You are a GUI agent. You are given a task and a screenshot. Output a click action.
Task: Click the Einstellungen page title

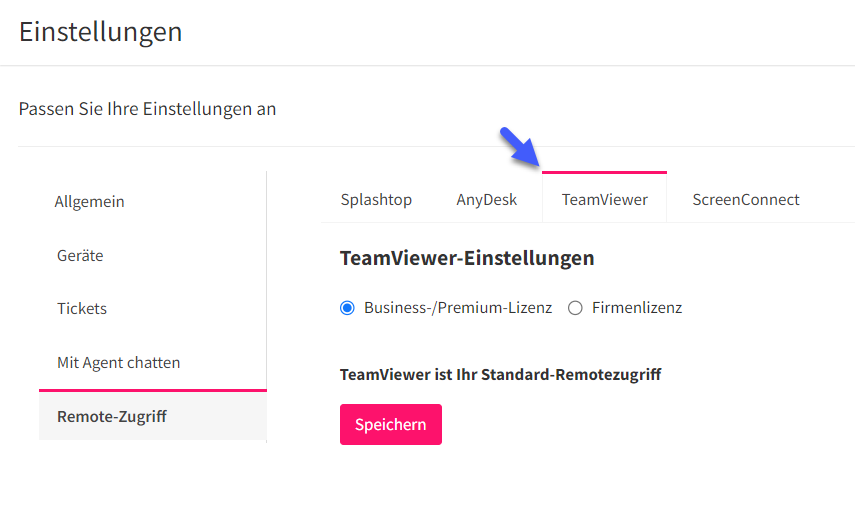click(100, 32)
